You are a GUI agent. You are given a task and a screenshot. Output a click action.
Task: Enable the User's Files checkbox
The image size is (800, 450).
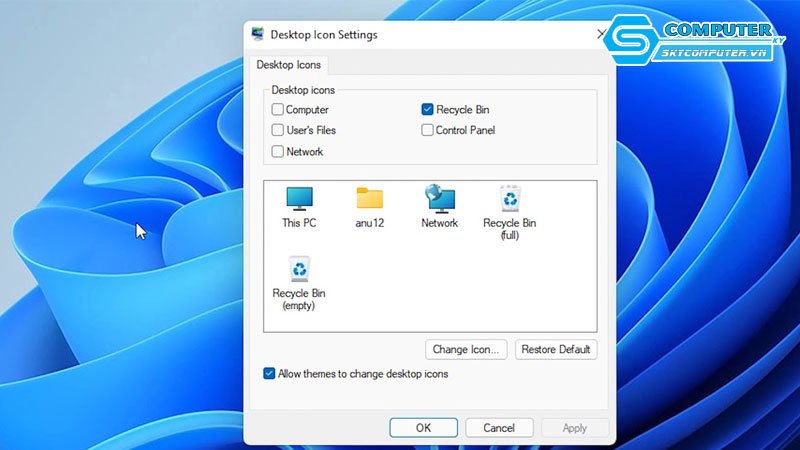point(278,130)
